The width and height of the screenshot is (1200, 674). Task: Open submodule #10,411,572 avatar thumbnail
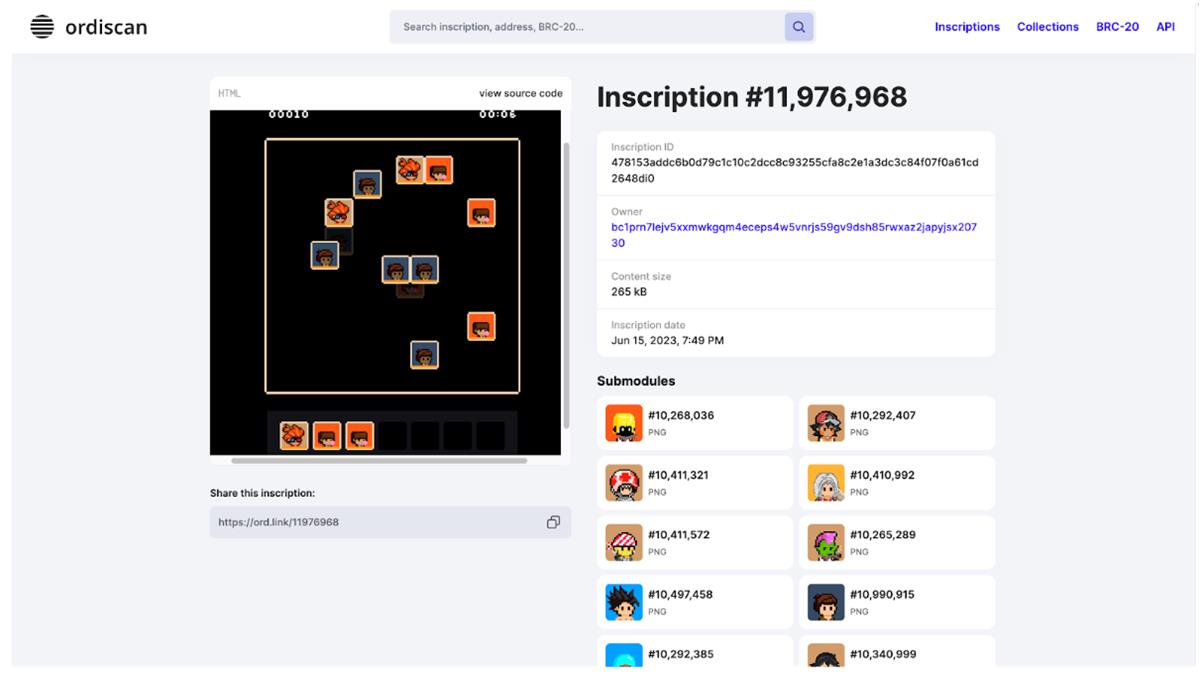click(x=624, y=543)
